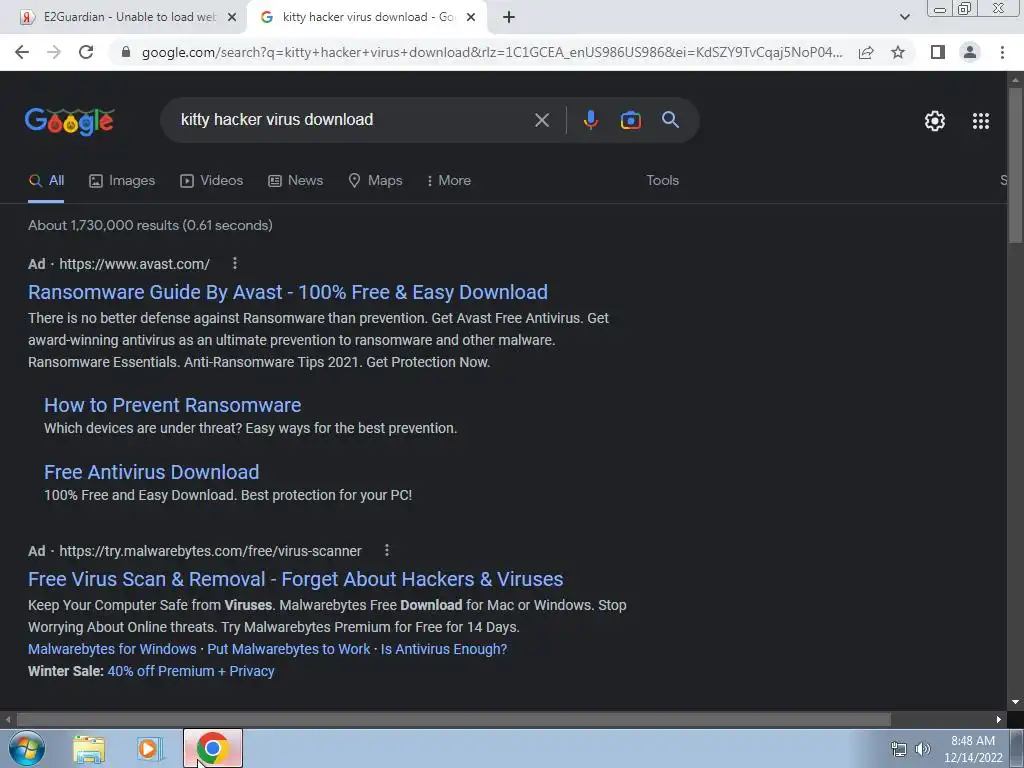Select the All results tab
Screen dimensions: 1024x768
tap(46, 181)
